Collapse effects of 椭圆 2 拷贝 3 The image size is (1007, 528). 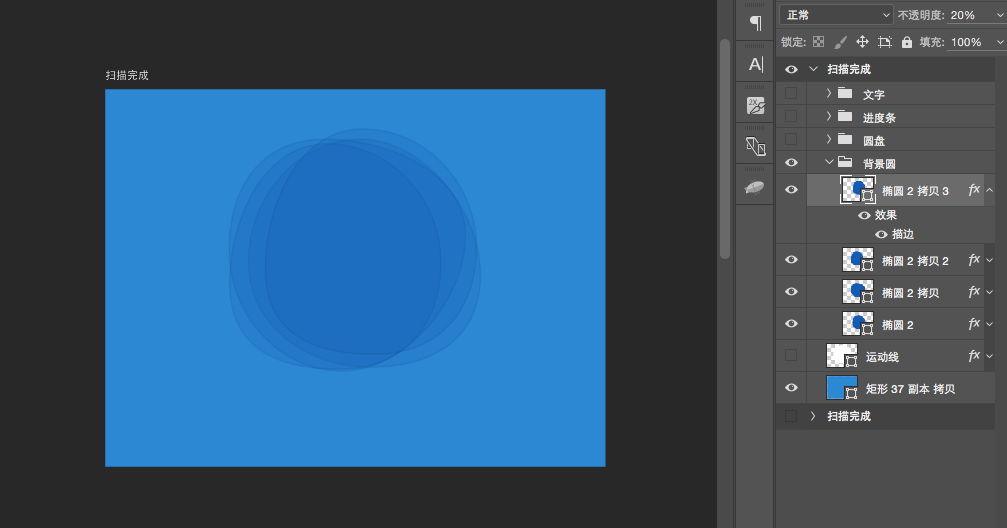point(990,190)
